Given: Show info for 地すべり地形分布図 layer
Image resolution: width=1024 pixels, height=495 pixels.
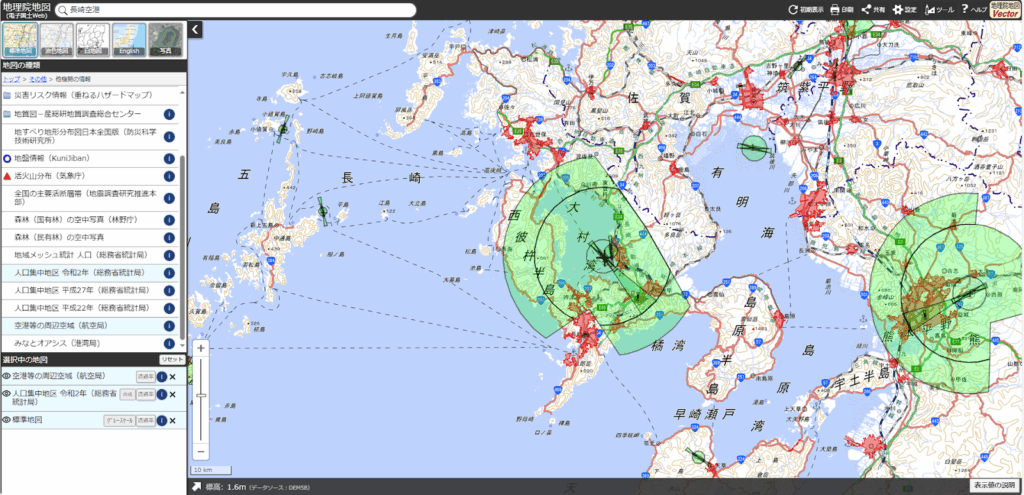Looking at the screenshot, I should click(x=169, y=136).
